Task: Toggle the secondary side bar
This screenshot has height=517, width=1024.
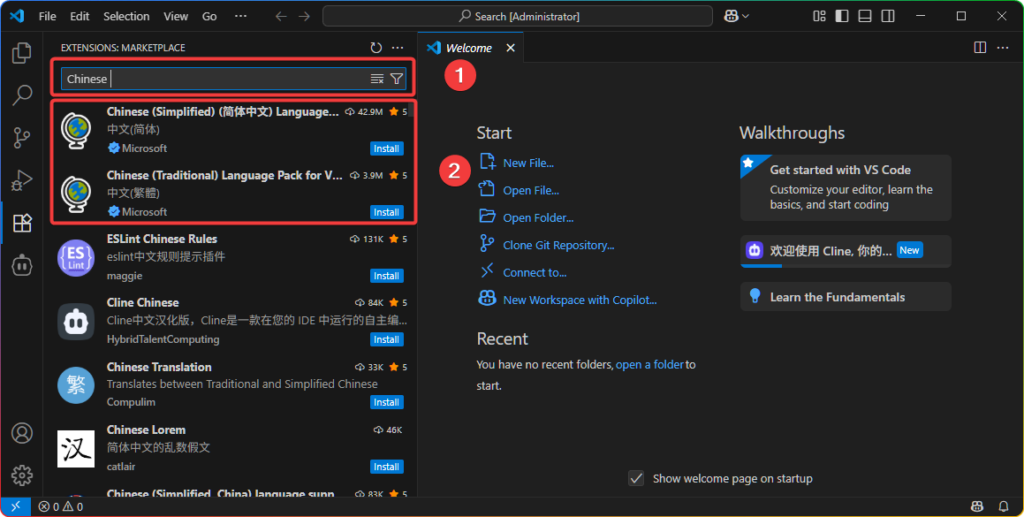Action: point(888,16)
